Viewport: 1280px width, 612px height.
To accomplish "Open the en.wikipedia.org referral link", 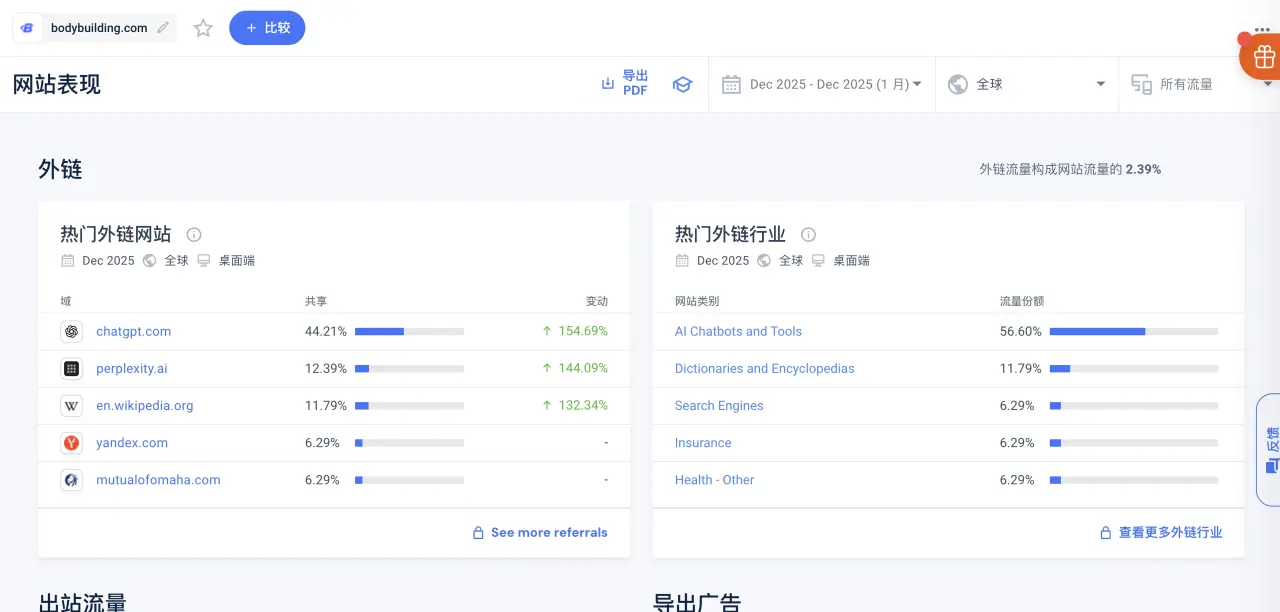I will [x=145, y=405].
